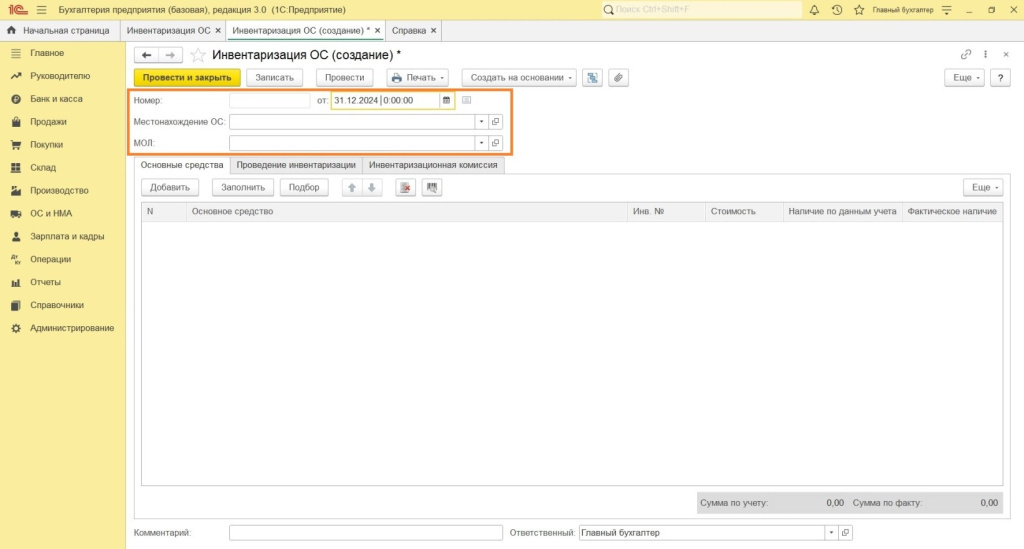The height and width of the screenshot is (549, 1024).
Task: Open the Продажи section
Action: point(63,121)
